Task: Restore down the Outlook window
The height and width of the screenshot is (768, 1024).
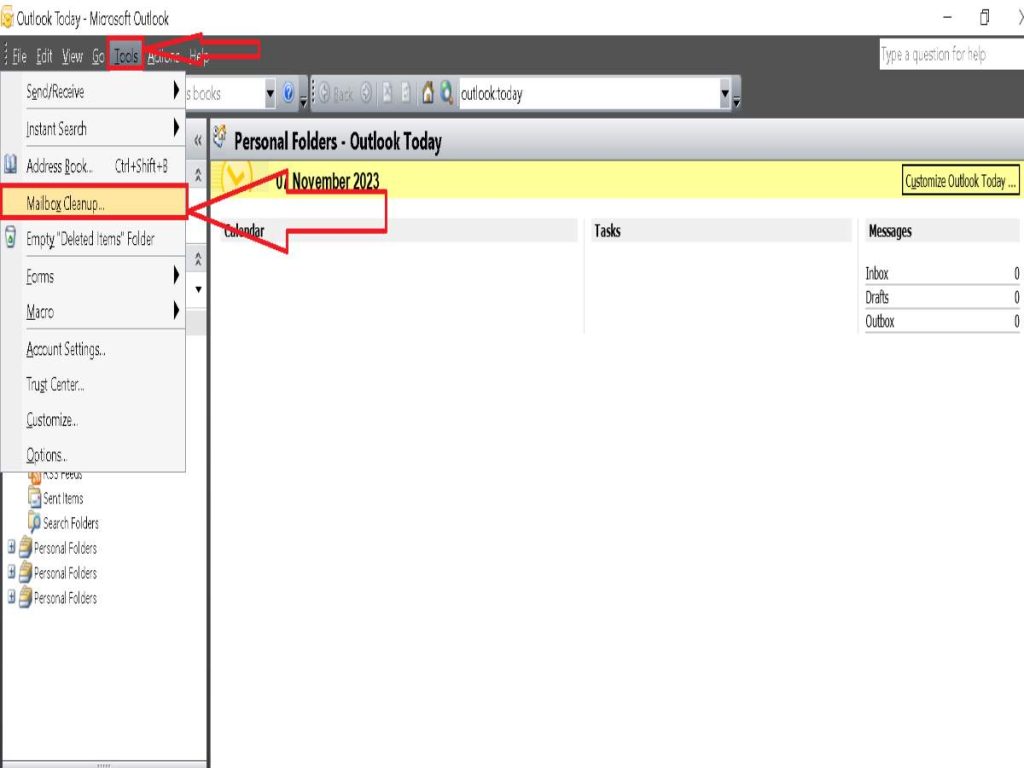Action: click(984, 18)
